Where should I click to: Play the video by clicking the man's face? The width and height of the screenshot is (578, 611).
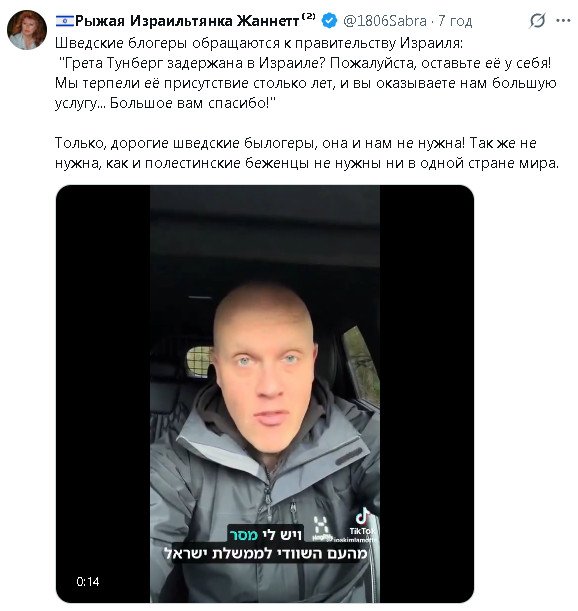[x=267, y=362]
